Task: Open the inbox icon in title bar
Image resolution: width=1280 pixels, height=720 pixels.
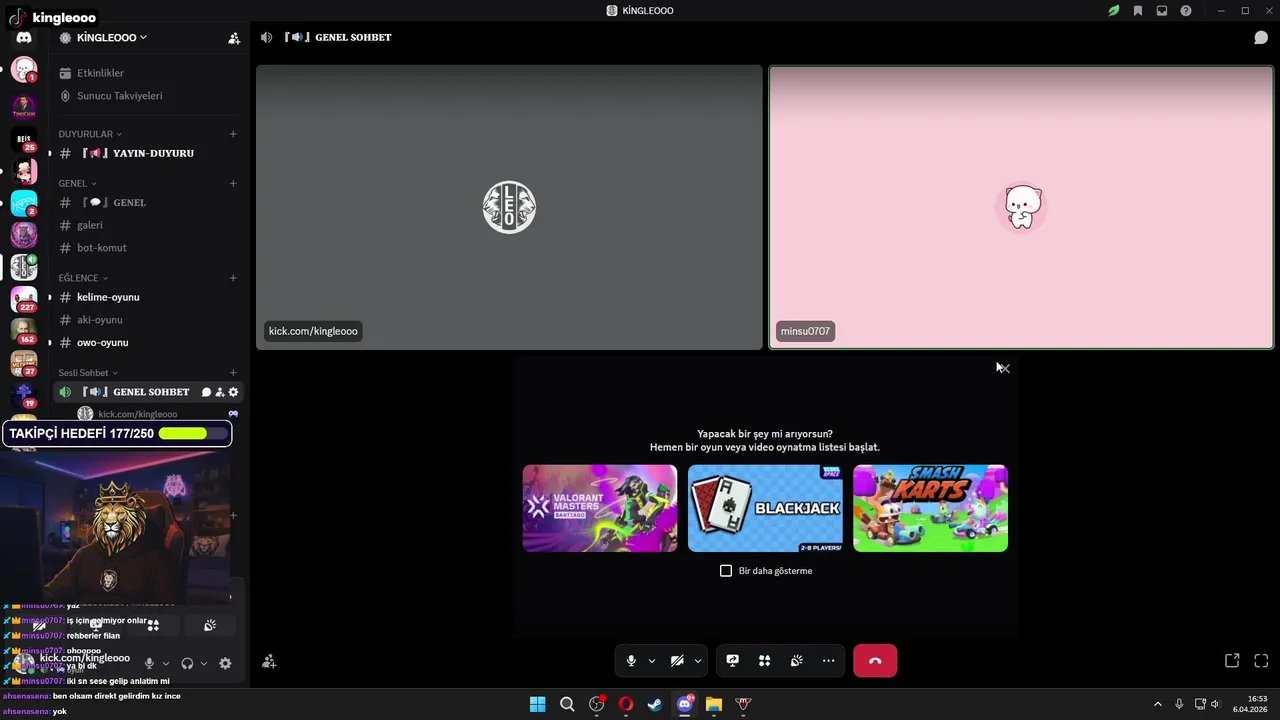Action: click(1162, 11)
